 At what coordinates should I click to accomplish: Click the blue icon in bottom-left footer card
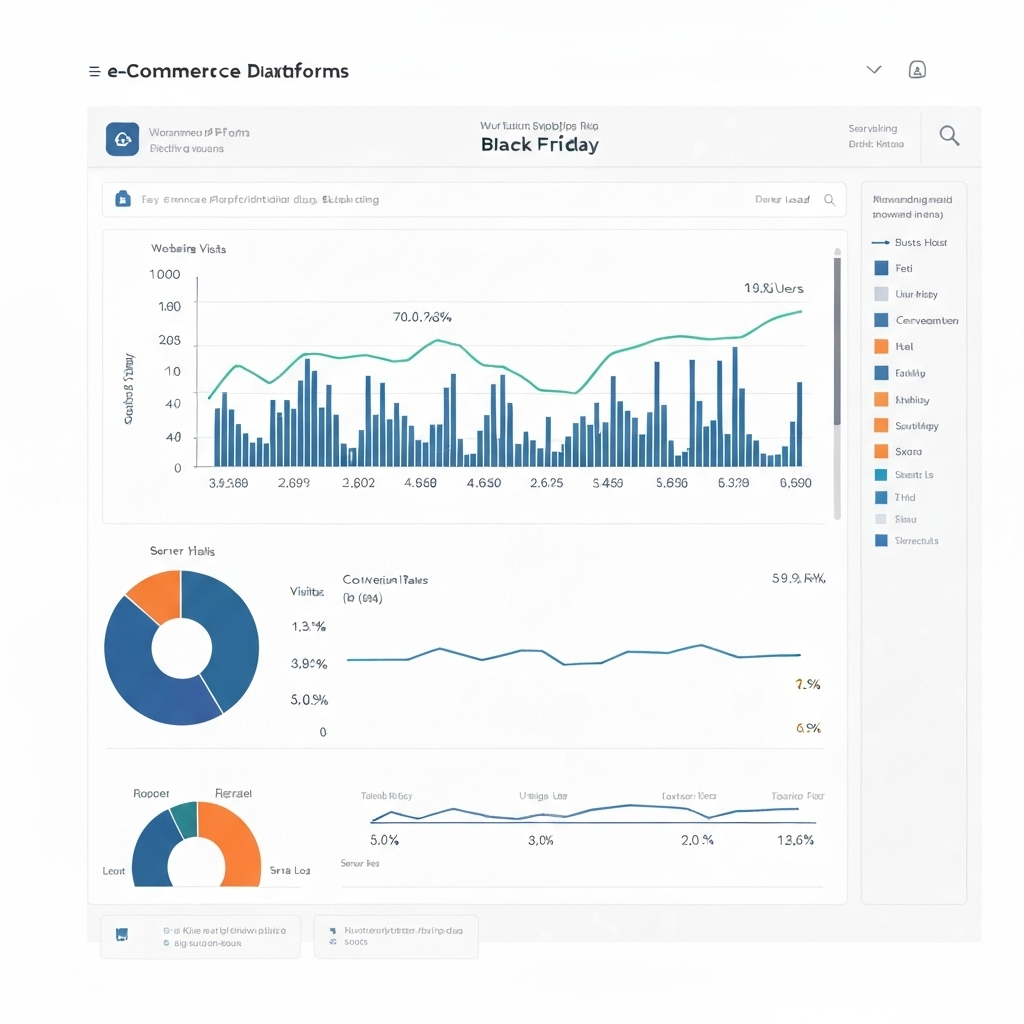click(122, 936)
